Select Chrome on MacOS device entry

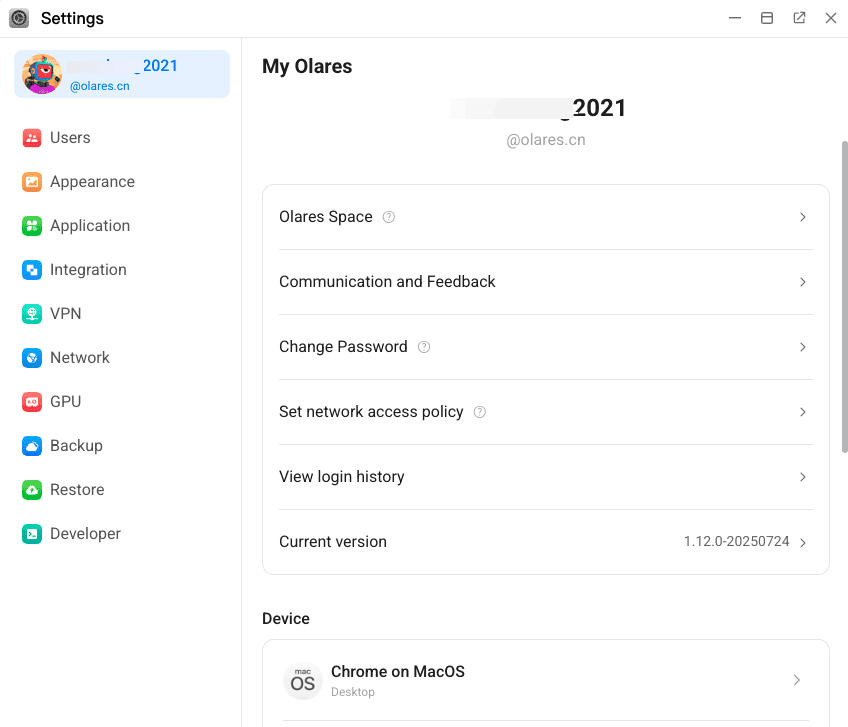click(546, 680)
